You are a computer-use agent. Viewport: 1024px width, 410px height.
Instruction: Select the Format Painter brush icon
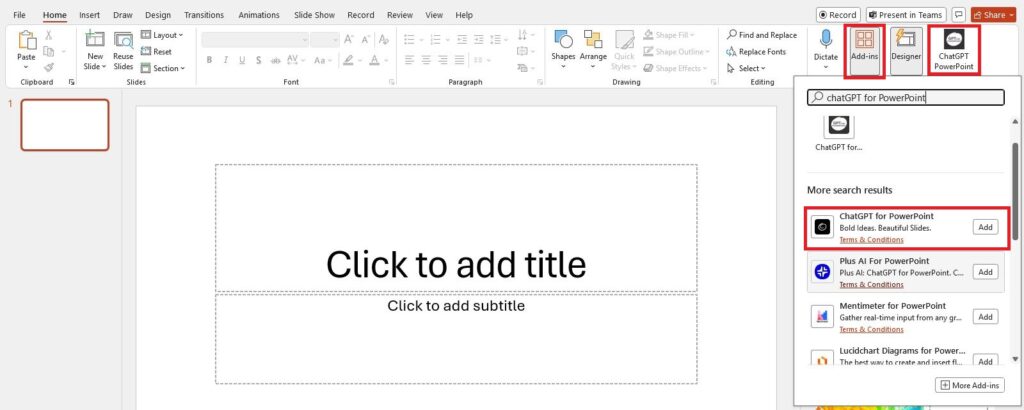coord(49,67)
